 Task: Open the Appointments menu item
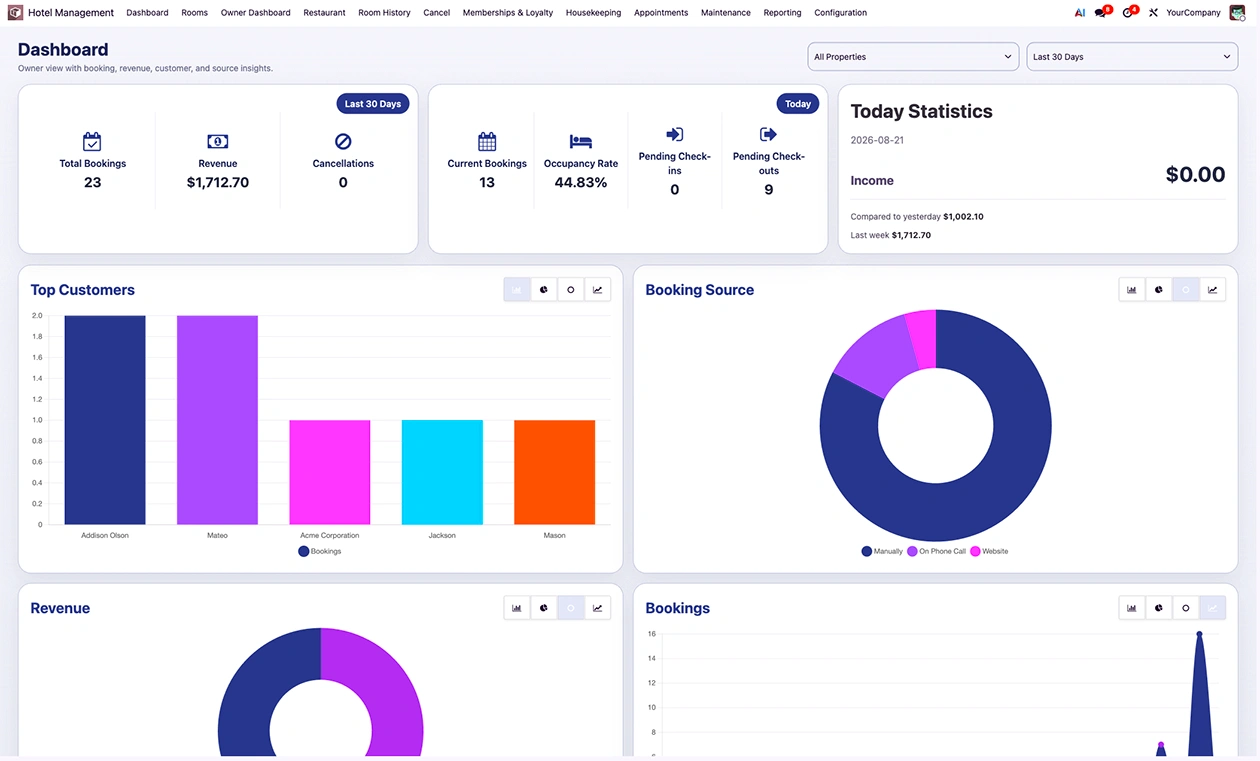pos(661,13)
